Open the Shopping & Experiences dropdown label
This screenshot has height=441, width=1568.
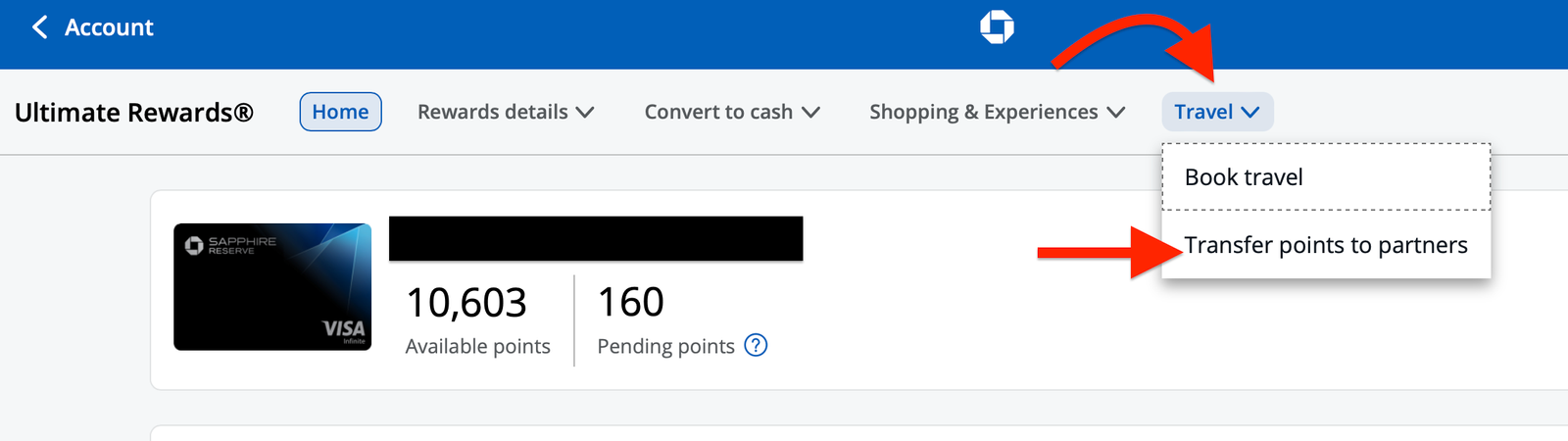point(983,113)
